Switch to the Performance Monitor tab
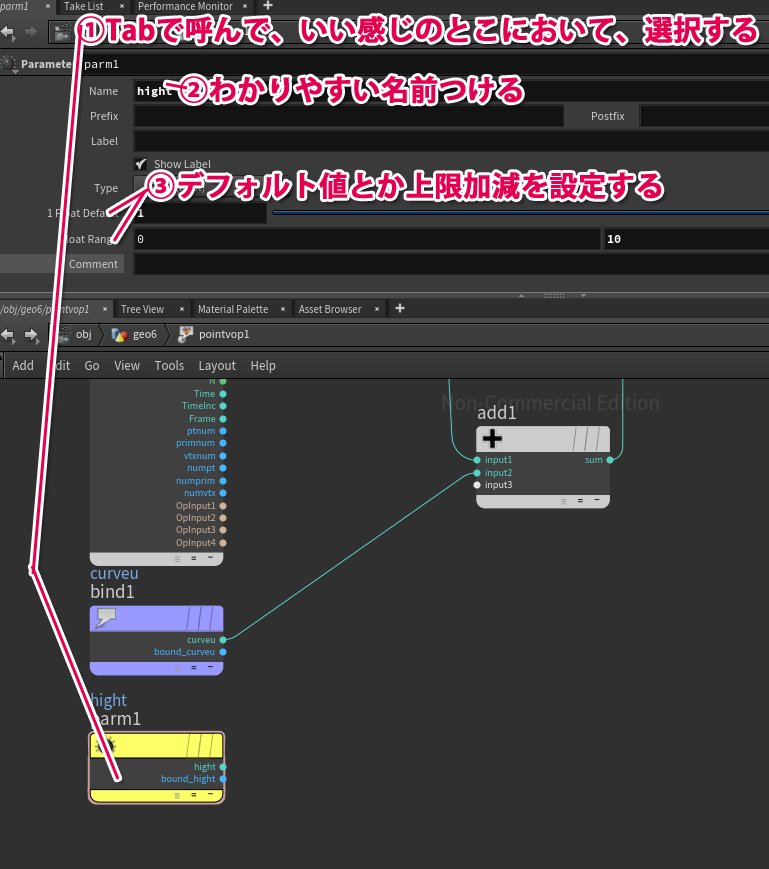The image size is (769, 869). click(x=185, y=6)
